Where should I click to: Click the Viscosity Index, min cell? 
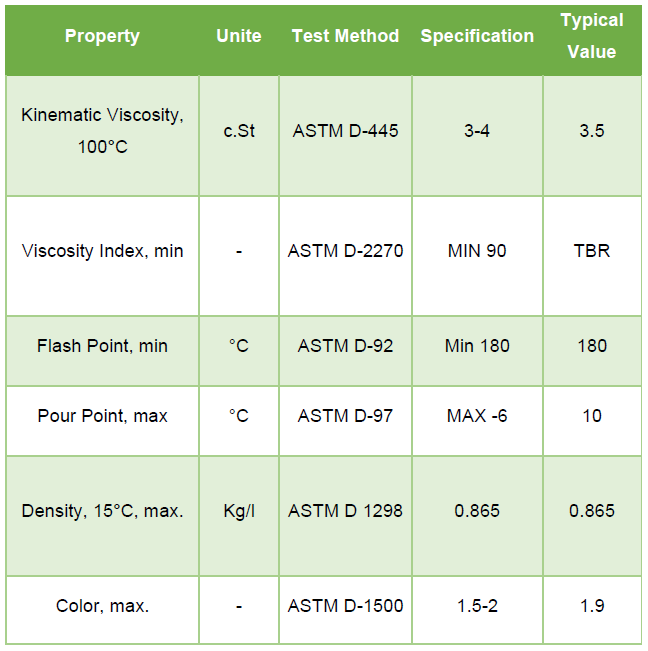point(102,256)
